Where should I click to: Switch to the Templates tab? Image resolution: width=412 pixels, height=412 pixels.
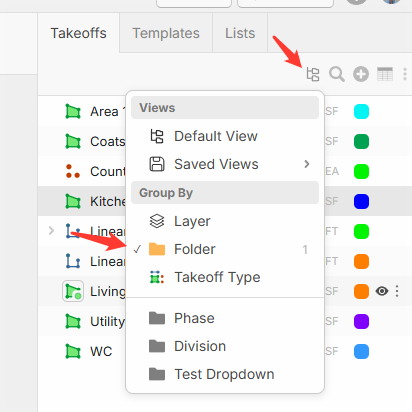click(x=166, y=33)
